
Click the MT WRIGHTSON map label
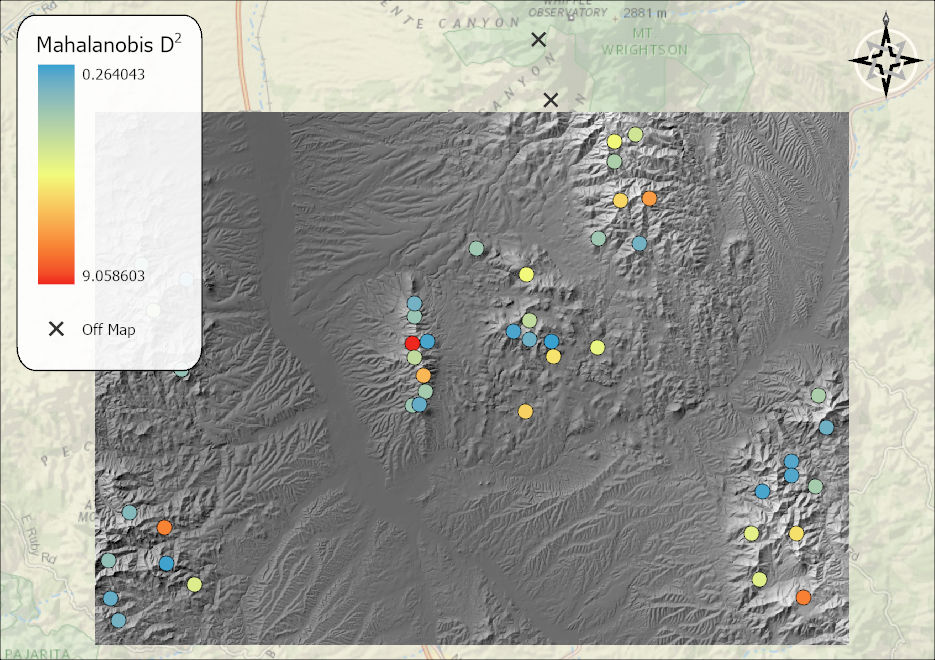[x=644, y=42]
